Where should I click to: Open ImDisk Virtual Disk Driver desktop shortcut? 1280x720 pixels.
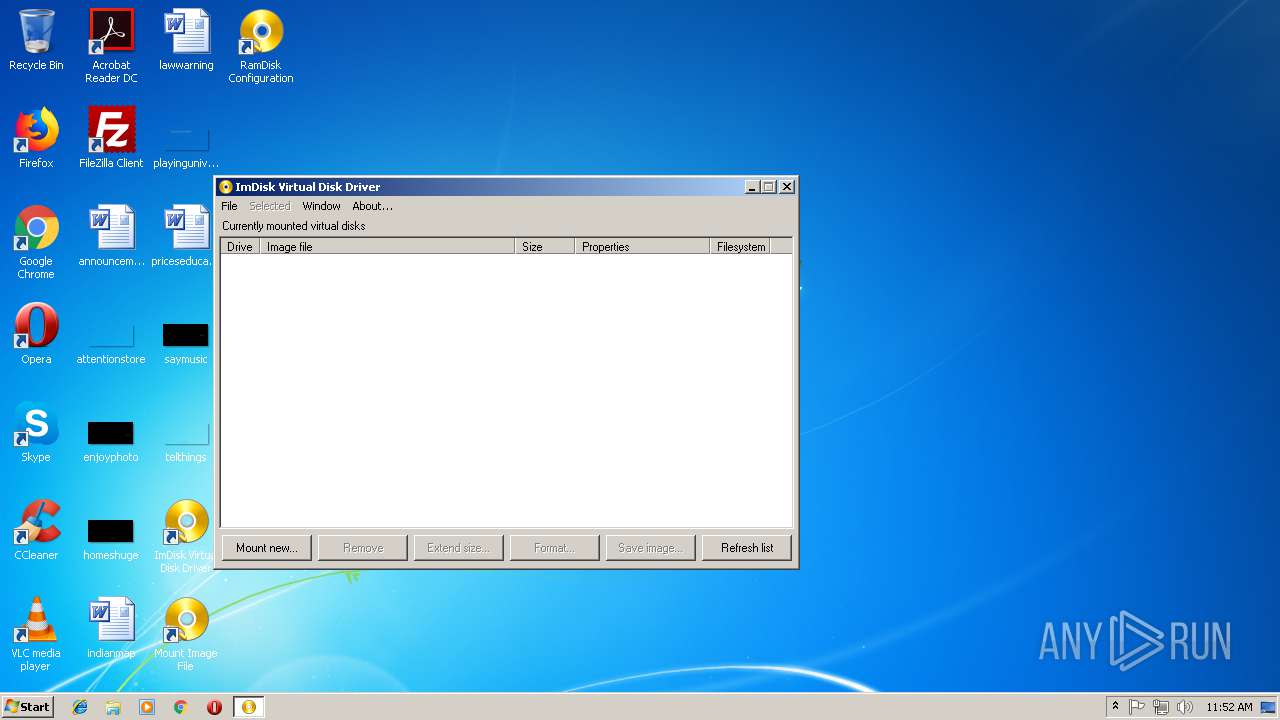click(x=186, y=536)
